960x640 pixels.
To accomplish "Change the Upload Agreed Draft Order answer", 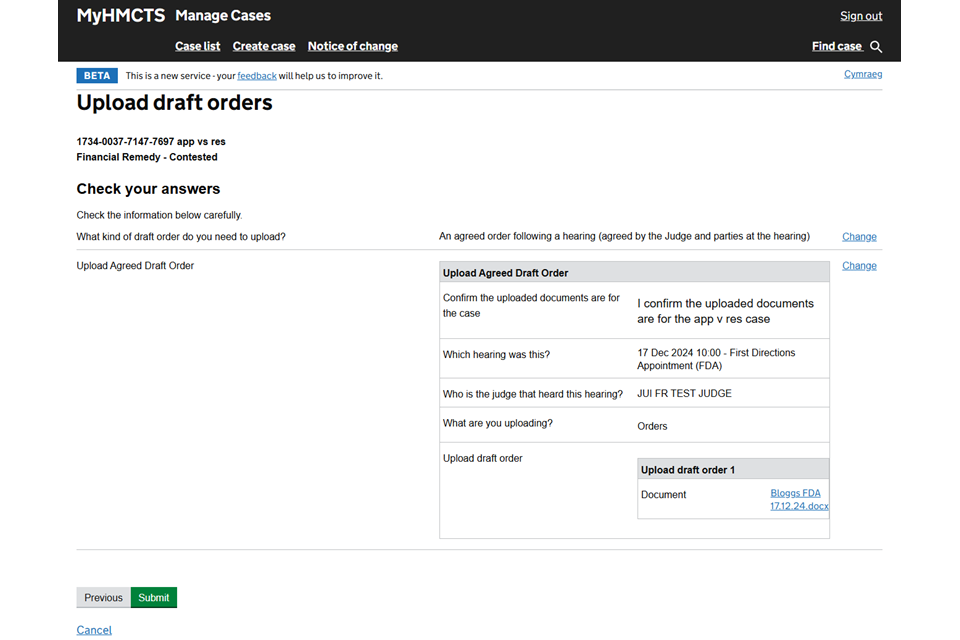I will pyautogui.click(x=858, y=266).
